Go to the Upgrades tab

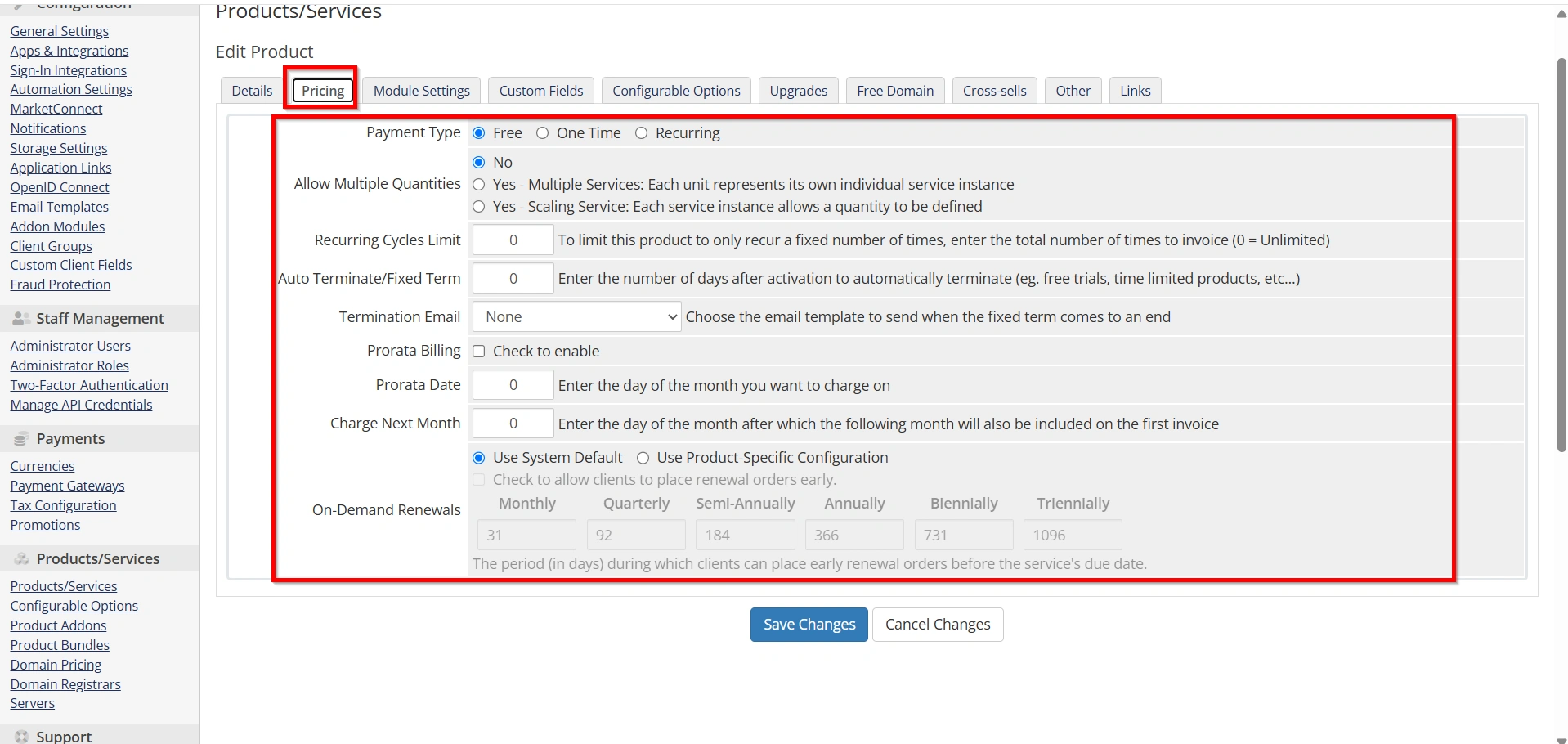click(x=799, y=91)
